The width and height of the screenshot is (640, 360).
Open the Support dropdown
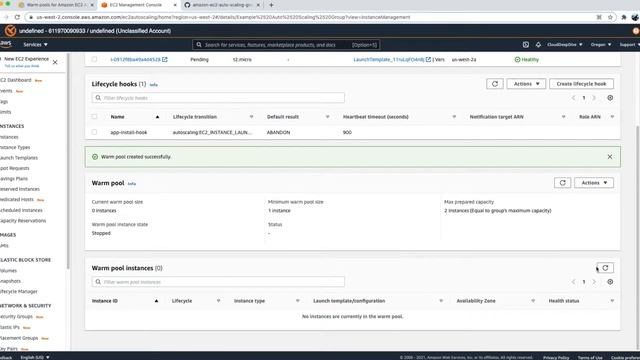629,44
